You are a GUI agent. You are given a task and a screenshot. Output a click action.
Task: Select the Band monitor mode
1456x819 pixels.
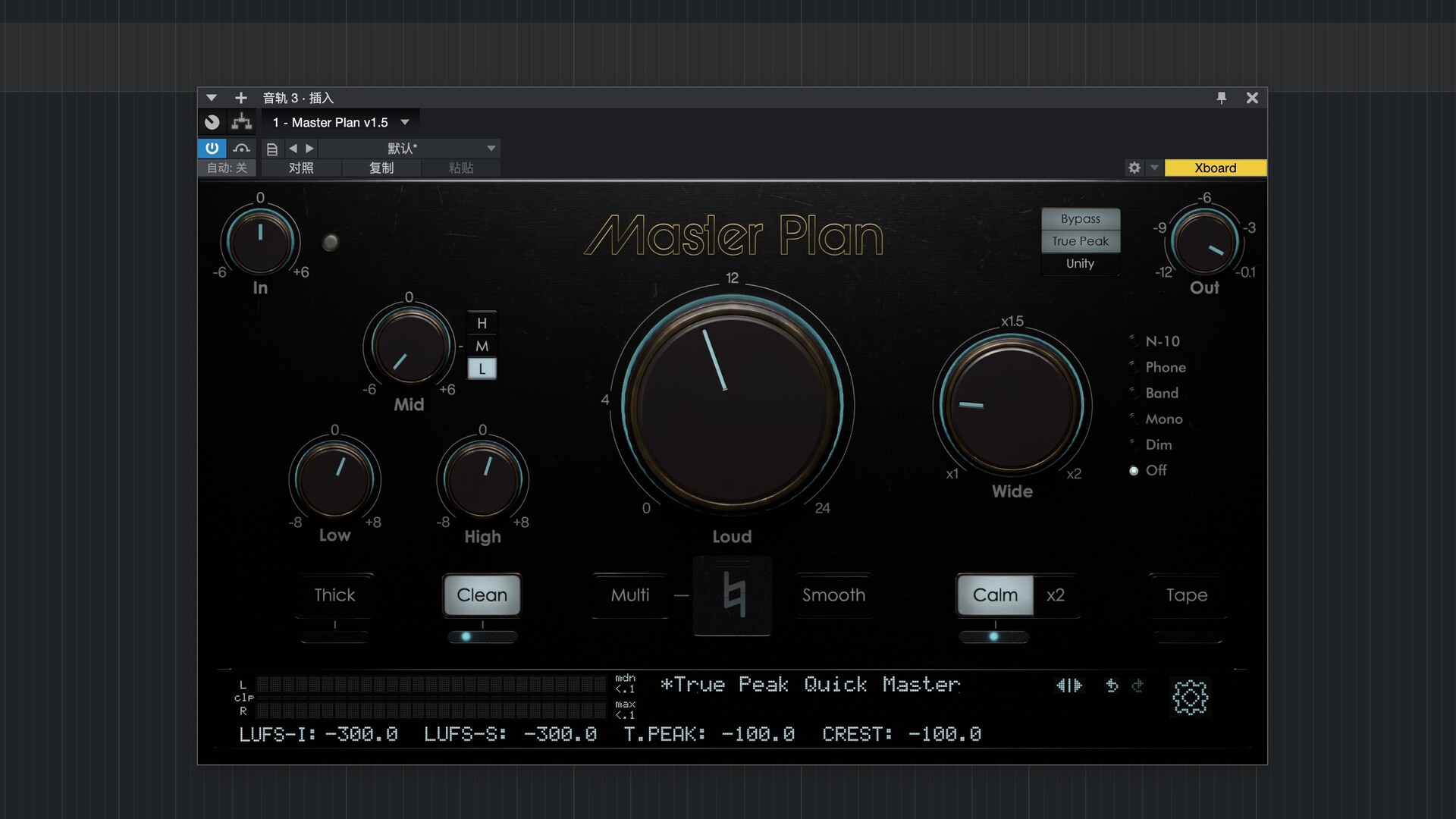pos(1153,393)
